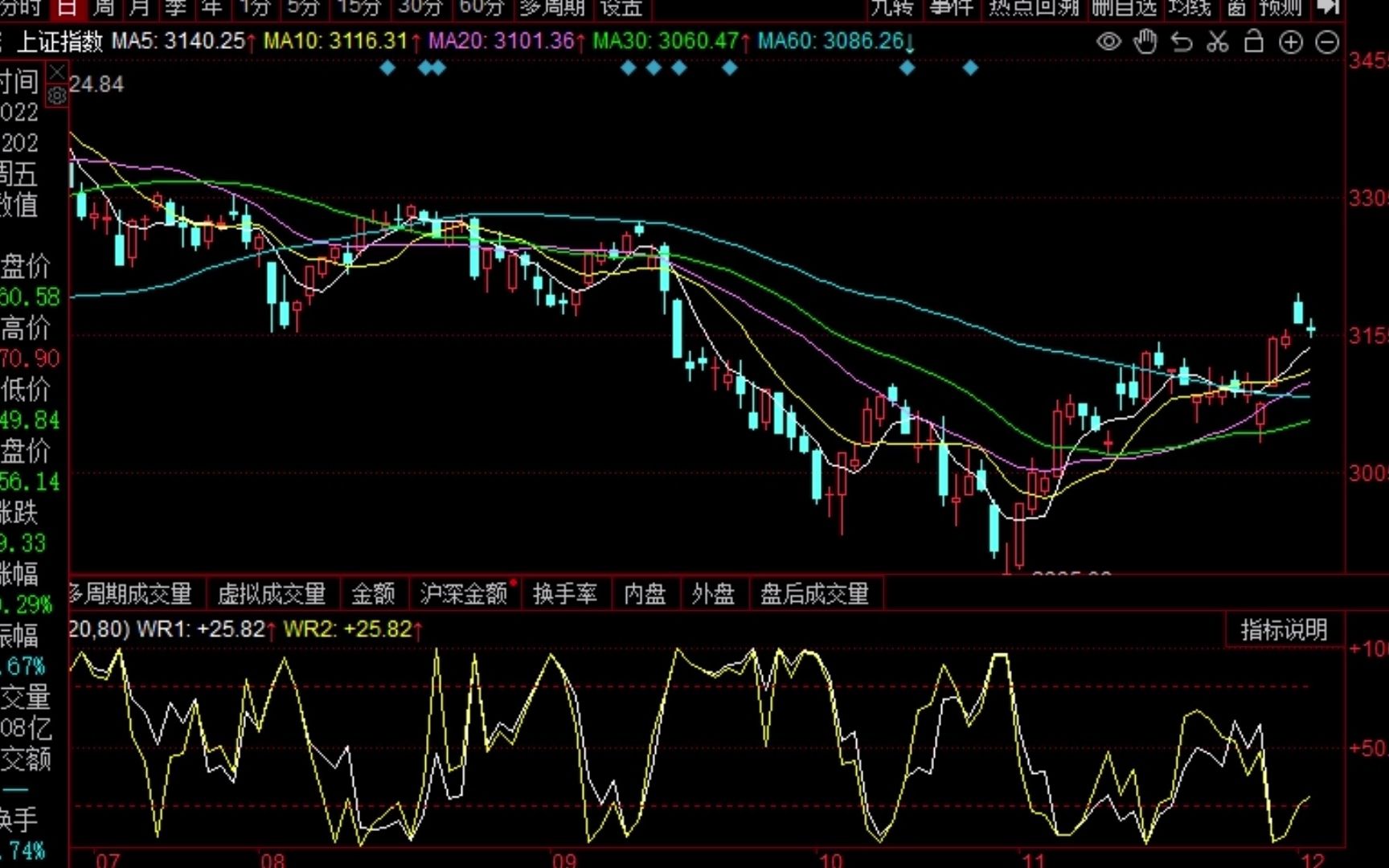
Task: Select the scissors cut tool icon
Action: [x=1218, y=42]
